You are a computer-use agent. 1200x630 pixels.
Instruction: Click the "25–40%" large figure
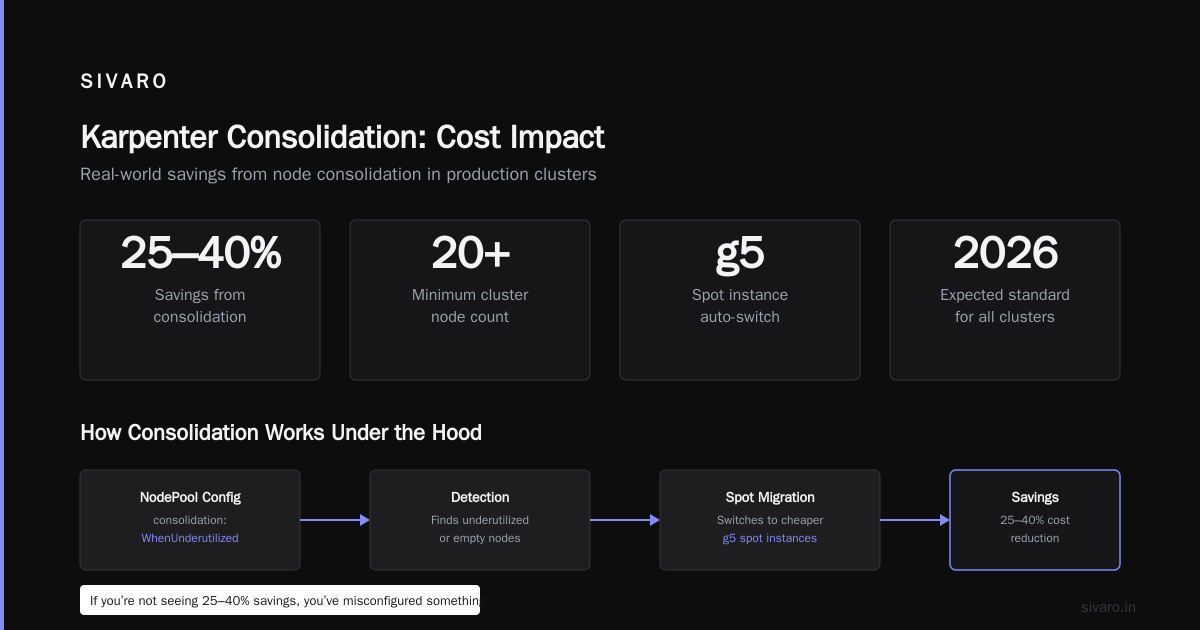[x=200, y=253]
